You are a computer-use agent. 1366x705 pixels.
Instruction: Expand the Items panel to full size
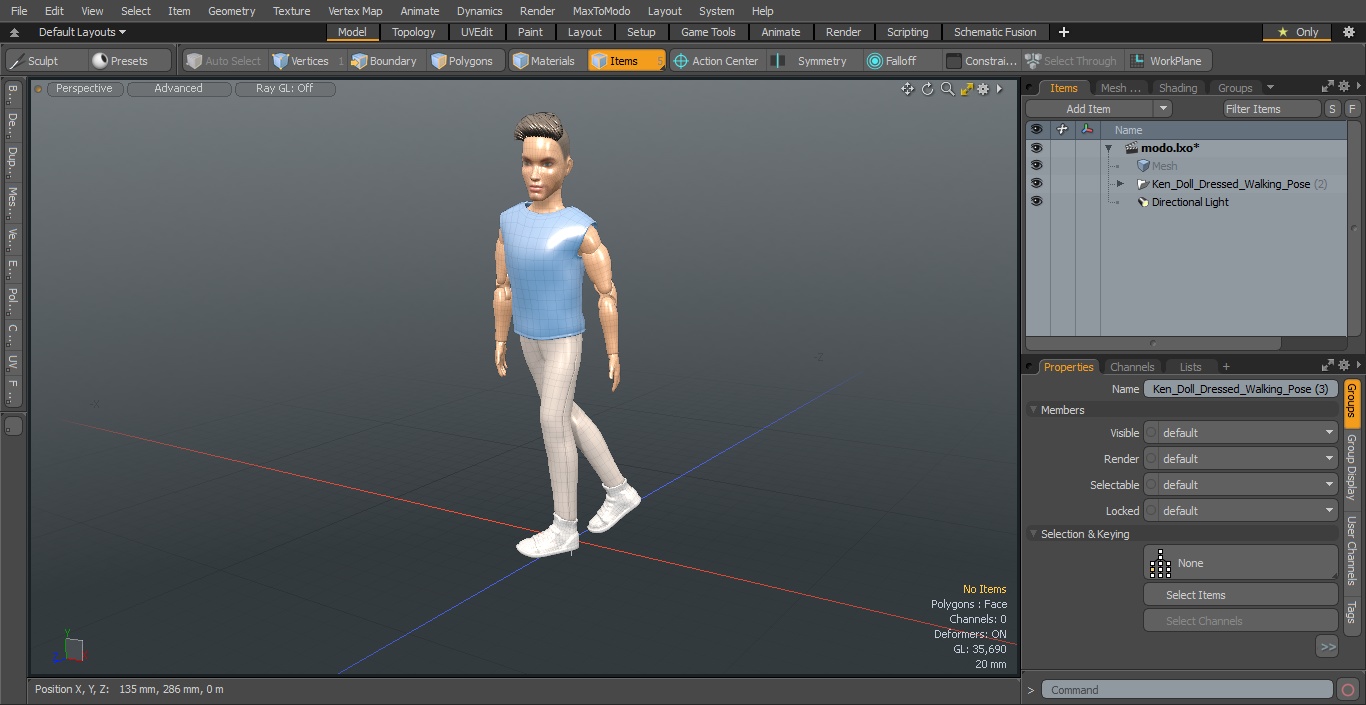(1327, 87)
